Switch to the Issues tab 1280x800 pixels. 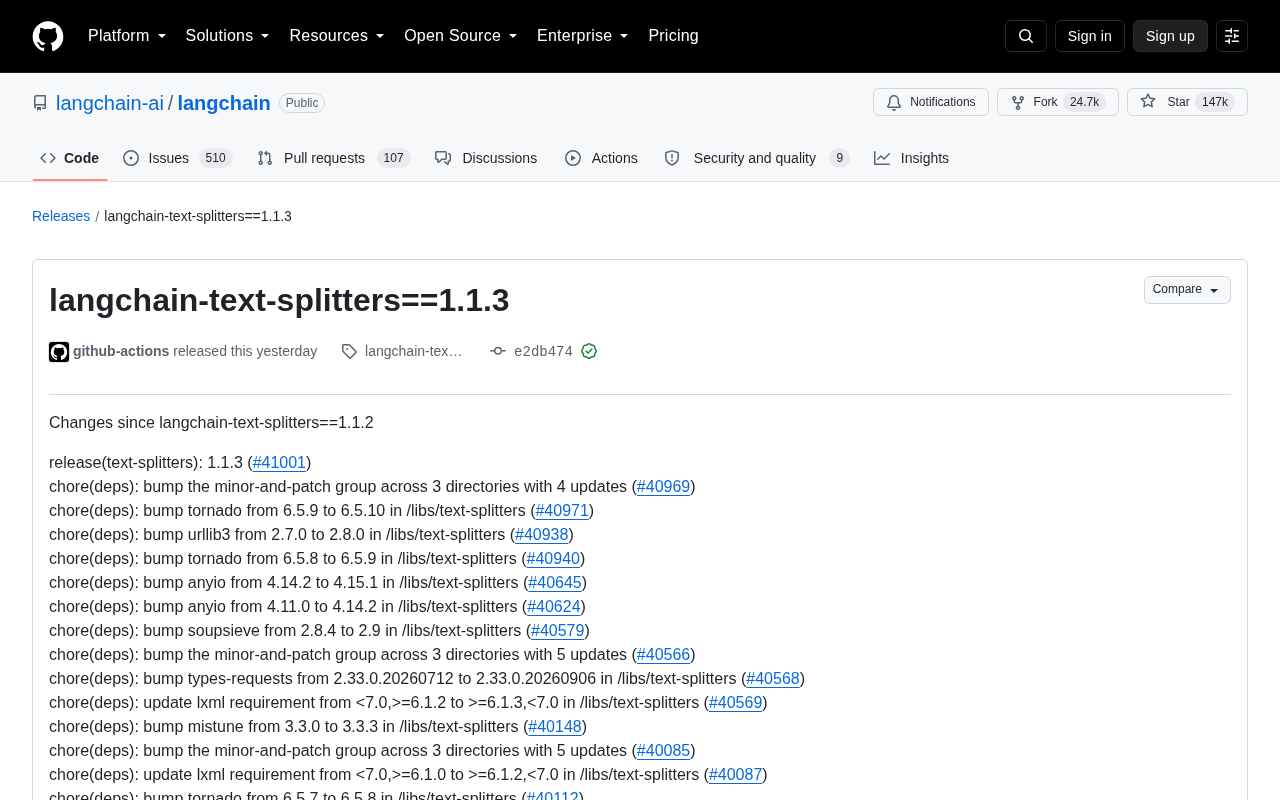(178, 158)
